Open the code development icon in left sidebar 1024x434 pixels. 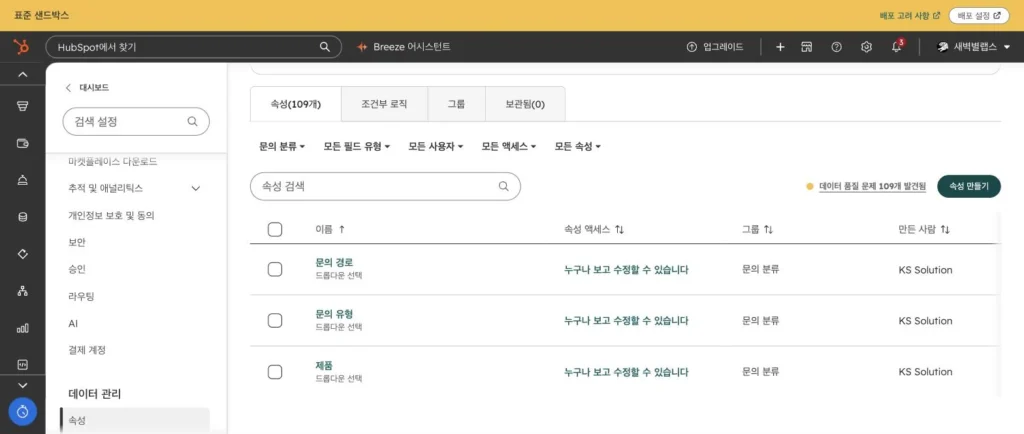(x=22, y=365)
